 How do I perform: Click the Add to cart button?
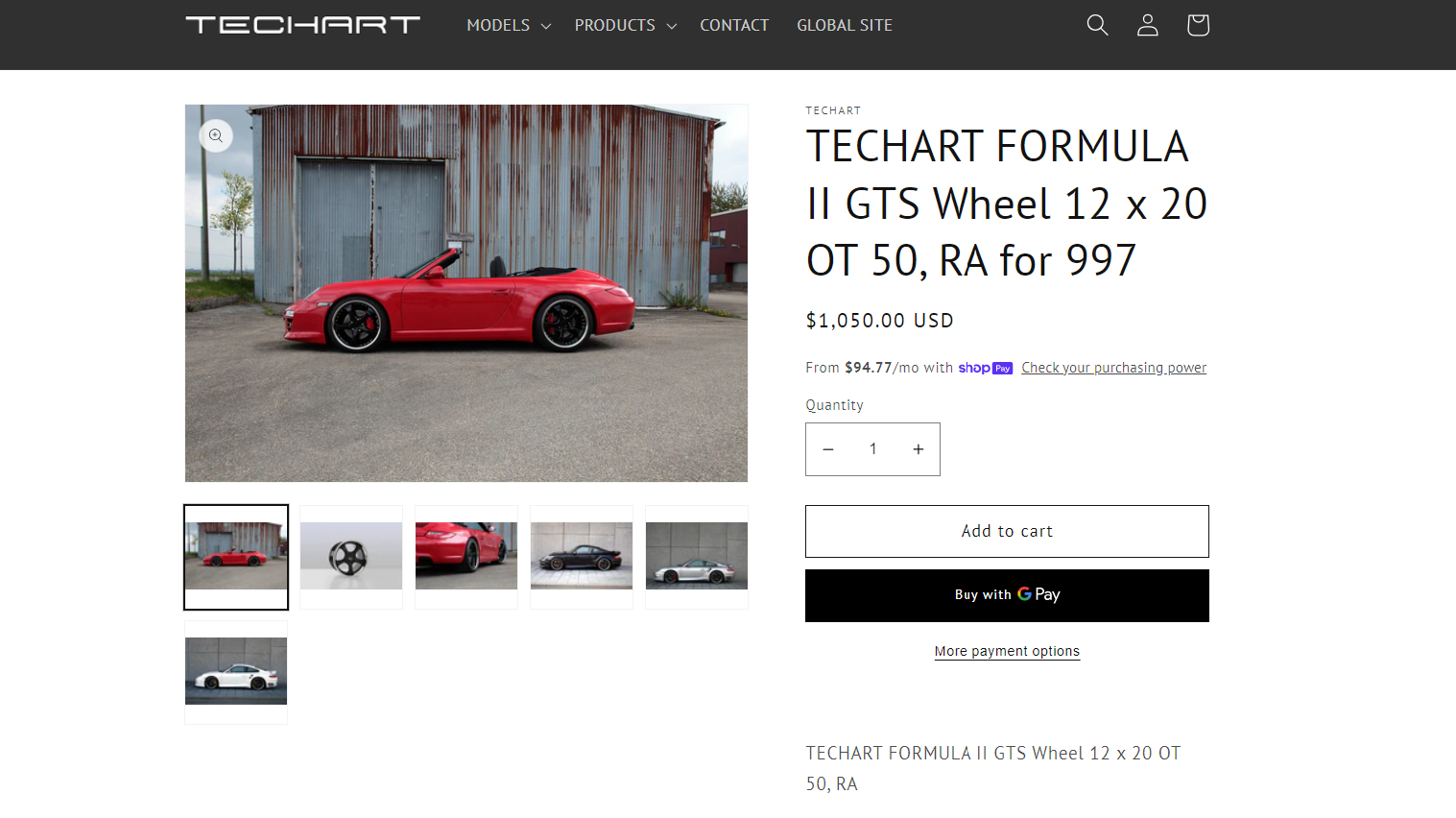click(1007, 531)
